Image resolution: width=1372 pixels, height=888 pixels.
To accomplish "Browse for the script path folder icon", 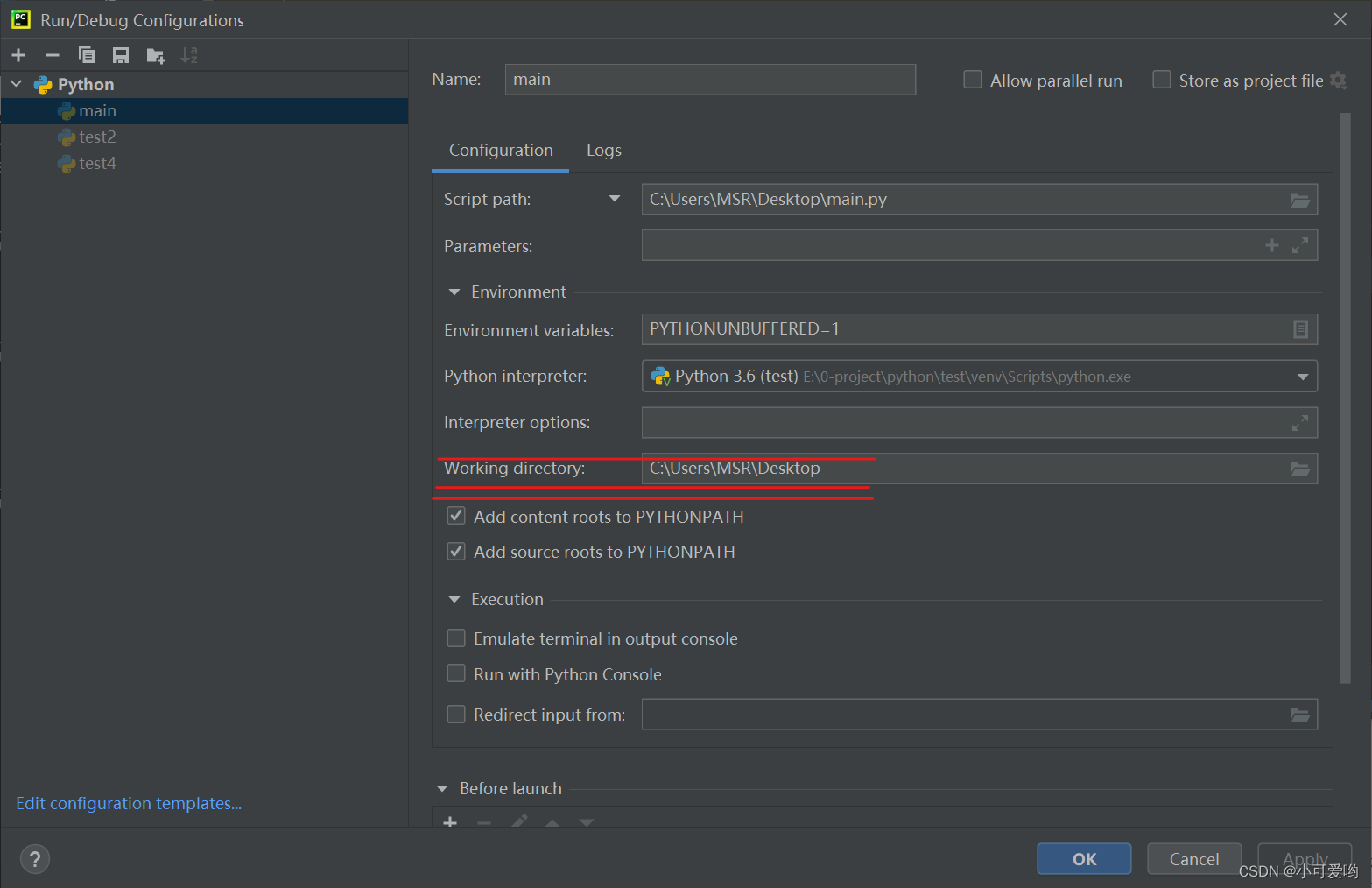I will click(x=1299, y=200).
